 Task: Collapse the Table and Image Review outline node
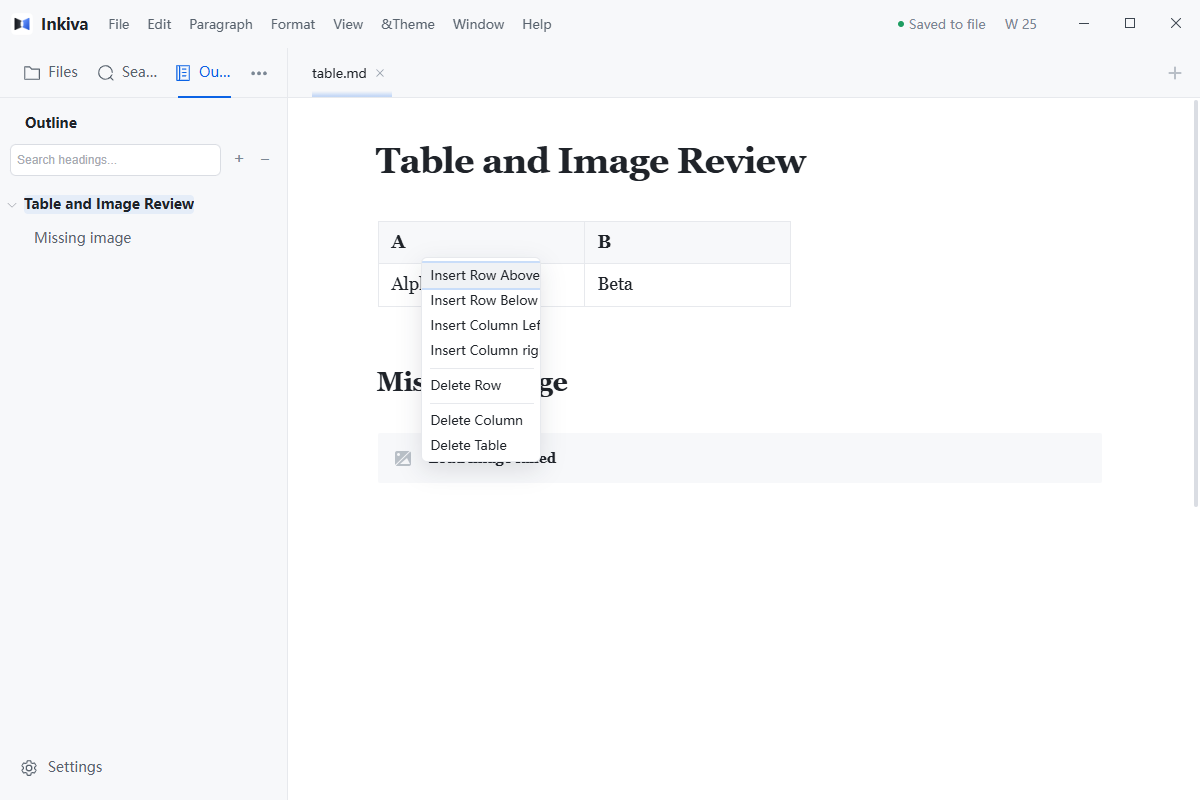[x=12, y=205]
